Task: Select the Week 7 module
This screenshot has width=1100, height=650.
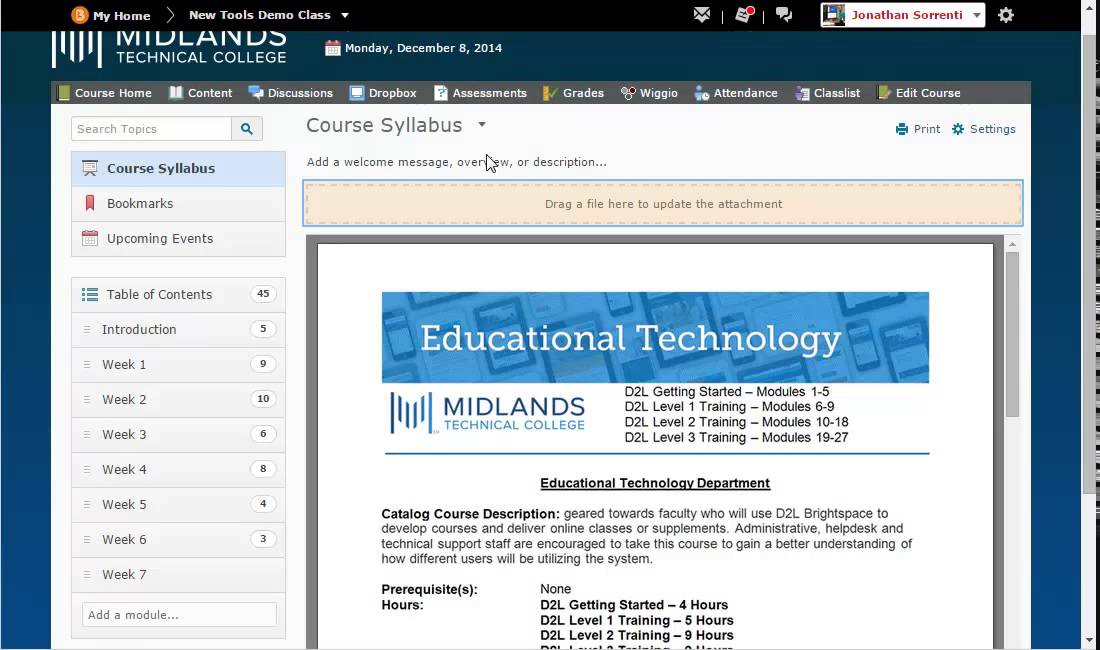Action: pyautogui.click(x=178, y=575)
